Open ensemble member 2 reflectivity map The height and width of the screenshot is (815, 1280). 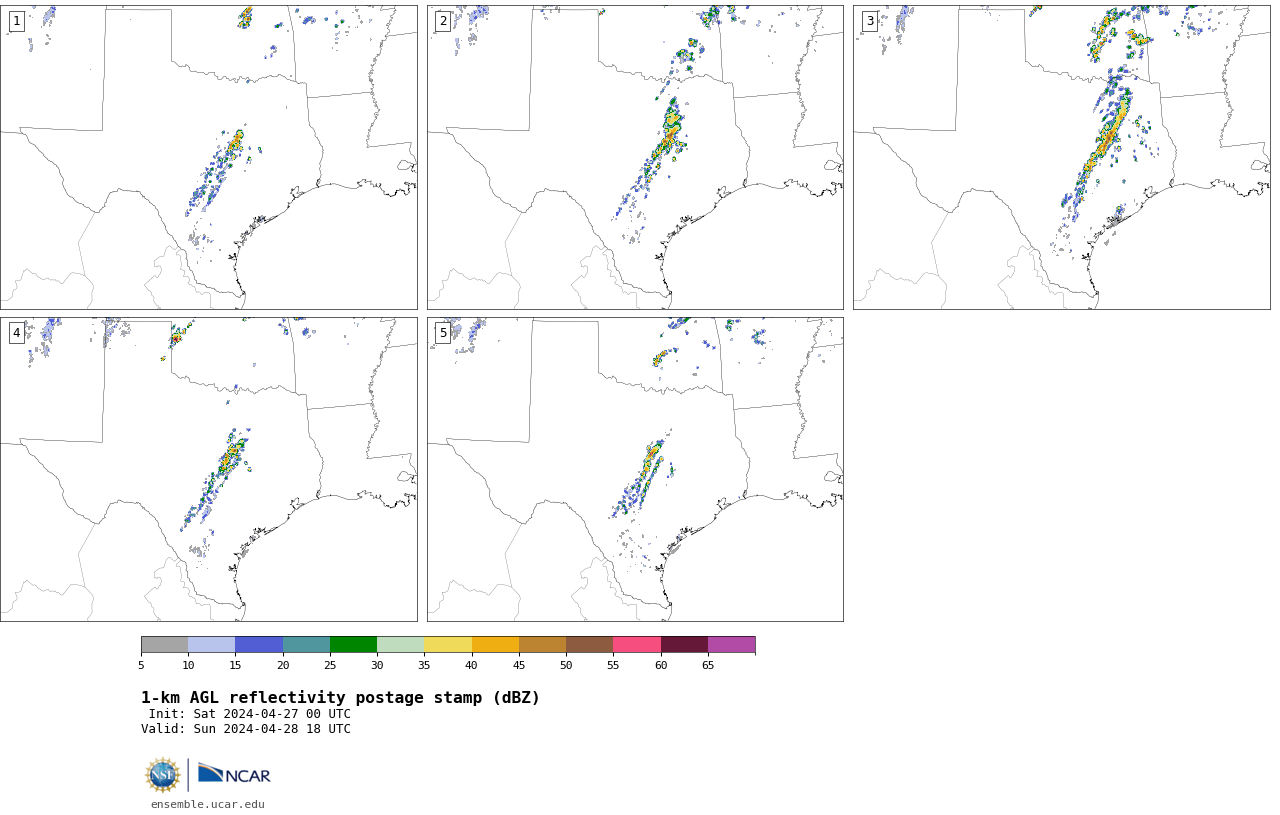tap(635, 157)
